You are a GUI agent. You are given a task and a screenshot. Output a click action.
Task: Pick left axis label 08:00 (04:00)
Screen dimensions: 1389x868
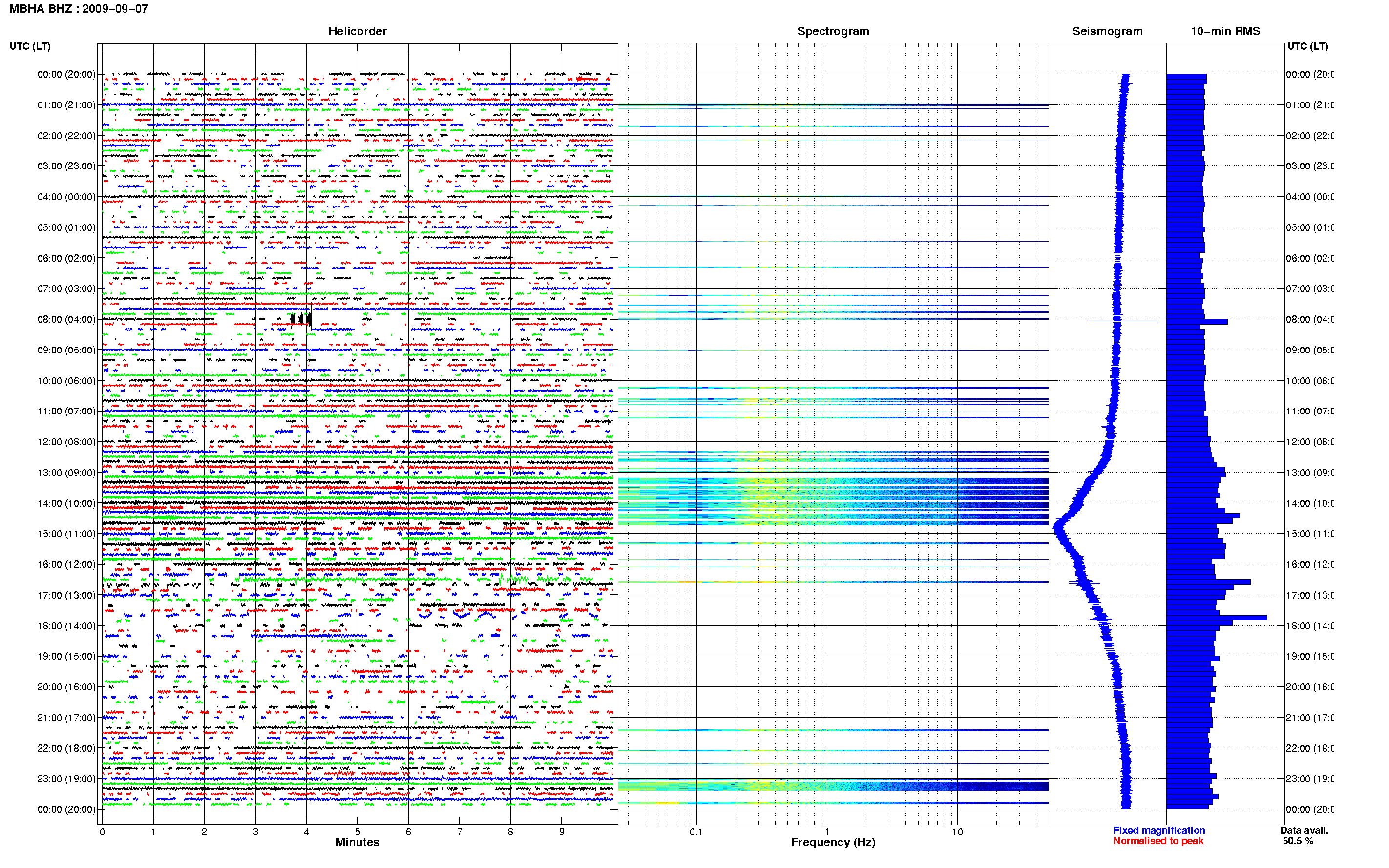pyautogui.click(x=66, y=319)
